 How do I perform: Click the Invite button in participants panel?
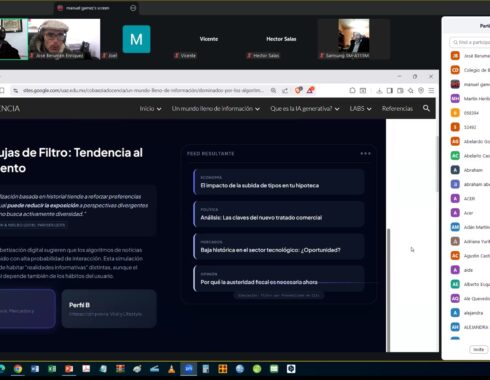(x=478, y=349)
